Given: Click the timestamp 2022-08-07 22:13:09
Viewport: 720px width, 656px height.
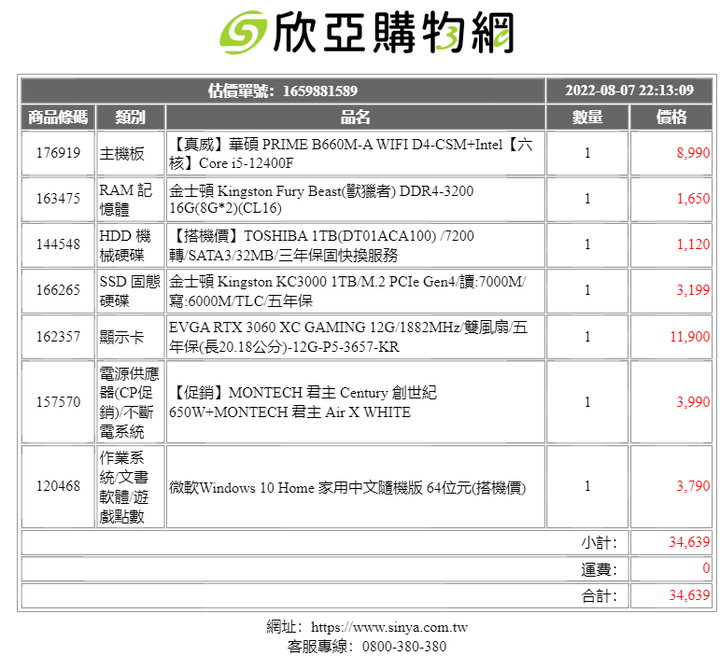Looking at the screenshot, I should (629, 90).
